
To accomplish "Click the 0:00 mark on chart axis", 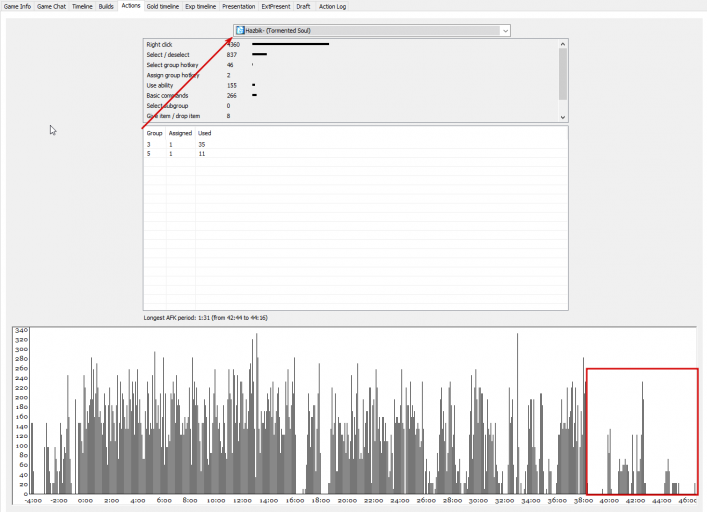I will (x=85, y=500).
